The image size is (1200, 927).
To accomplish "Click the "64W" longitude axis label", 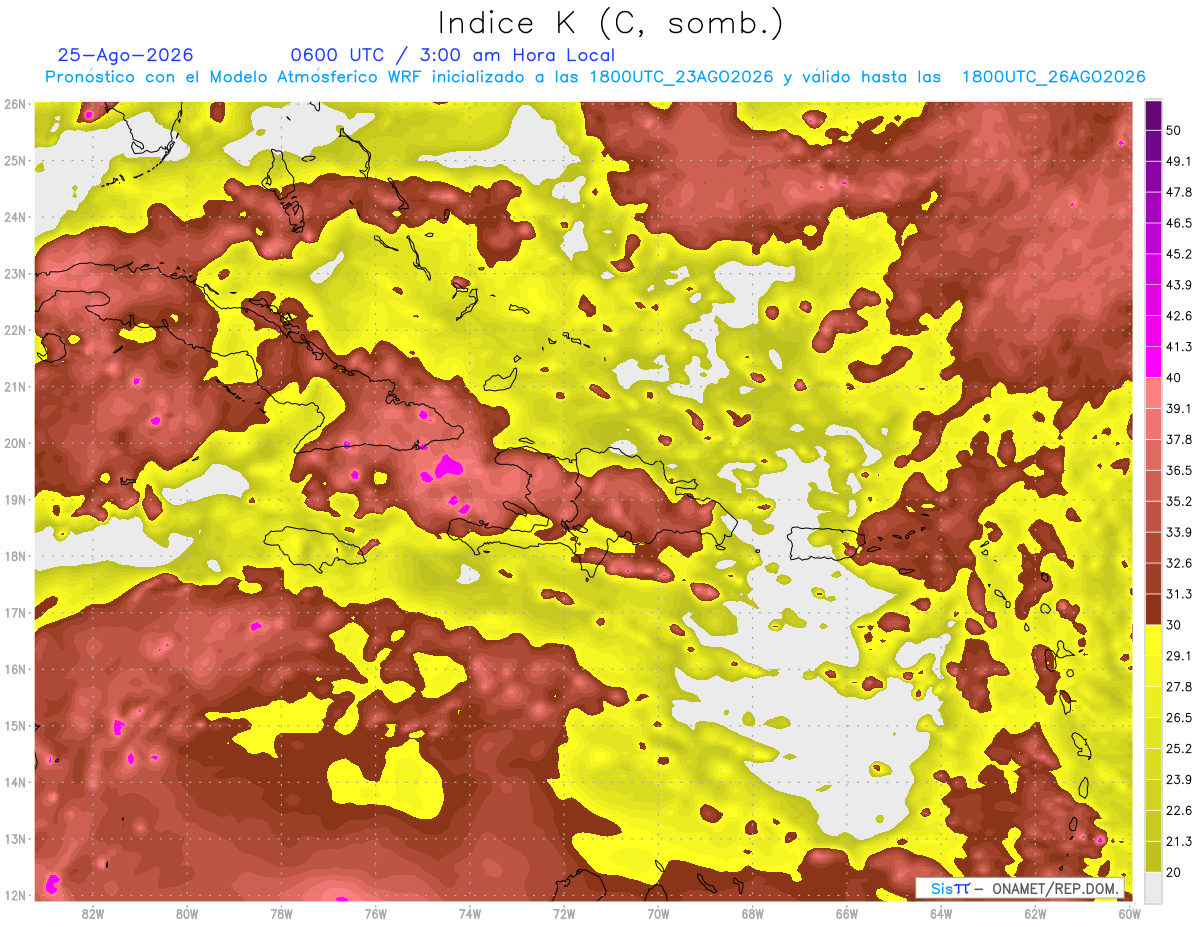I will (941, 913).
